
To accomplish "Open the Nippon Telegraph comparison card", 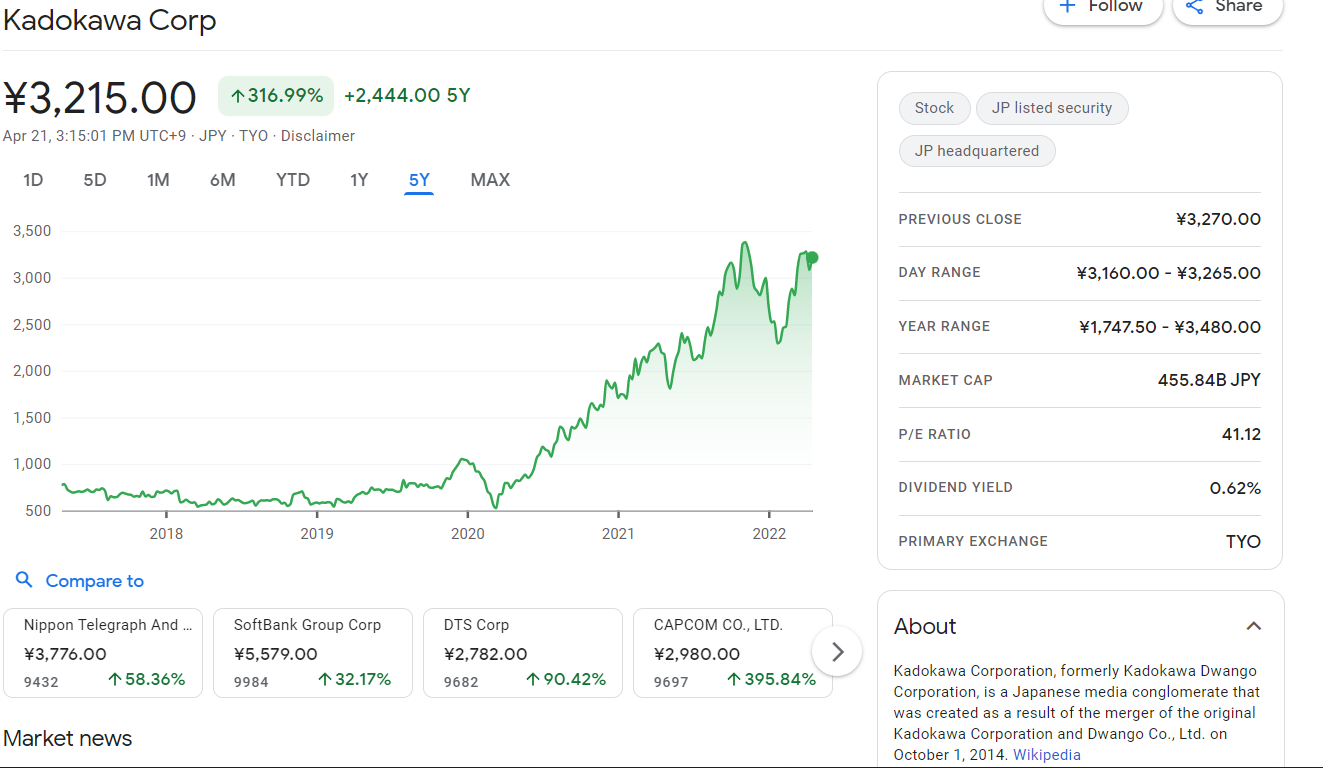I will pyautogui.click(x=103, y=653).
